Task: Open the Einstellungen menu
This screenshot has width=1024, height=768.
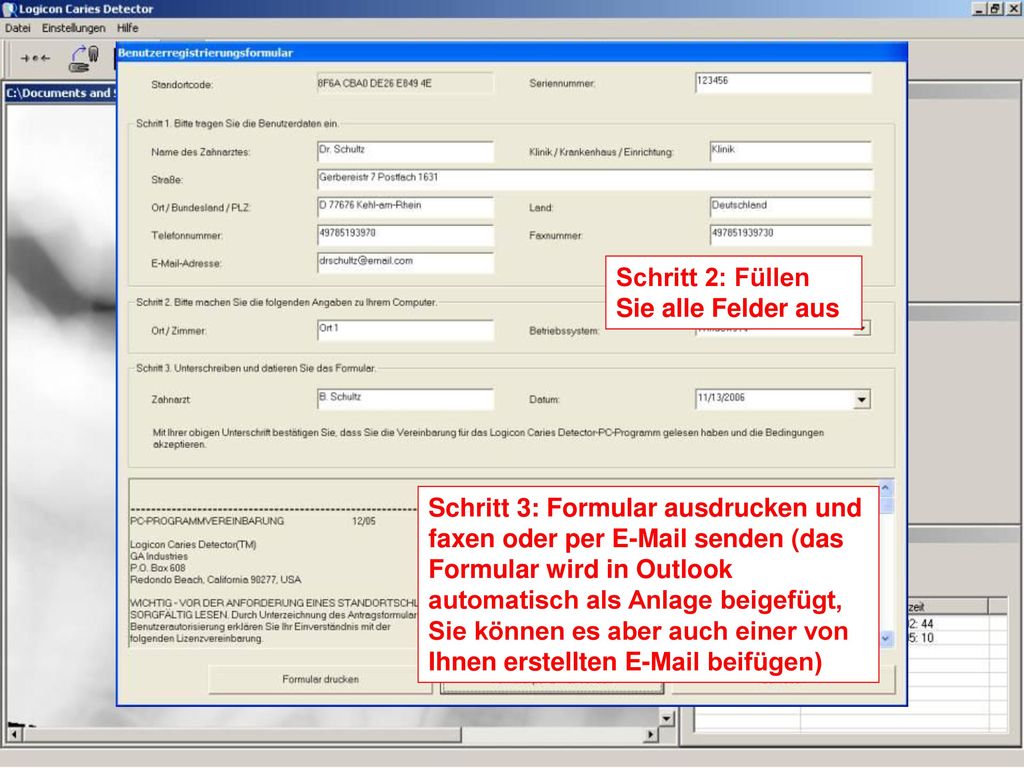Action: (73, 28)
